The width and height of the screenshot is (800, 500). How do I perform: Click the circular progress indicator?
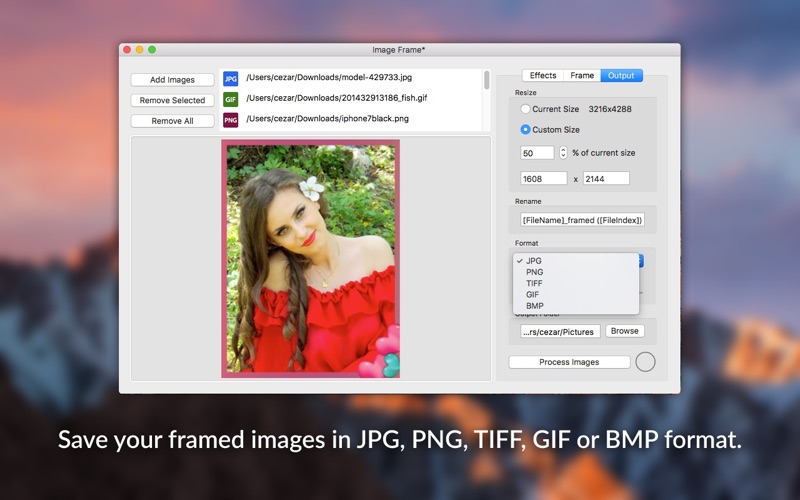click(645, 362)
